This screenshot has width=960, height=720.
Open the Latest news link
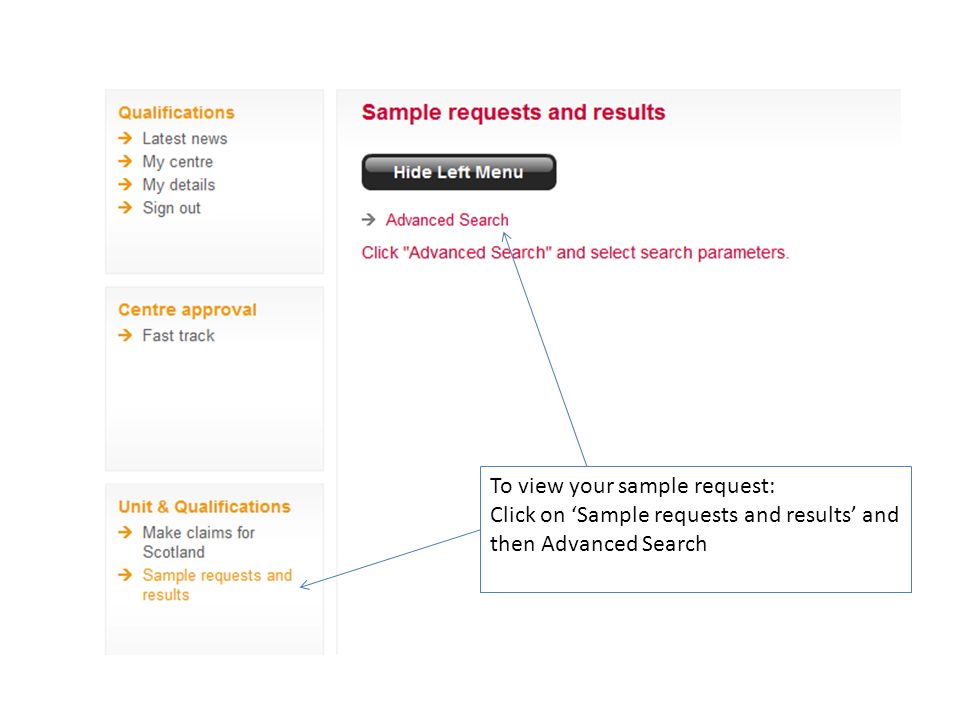pos(185,139)
